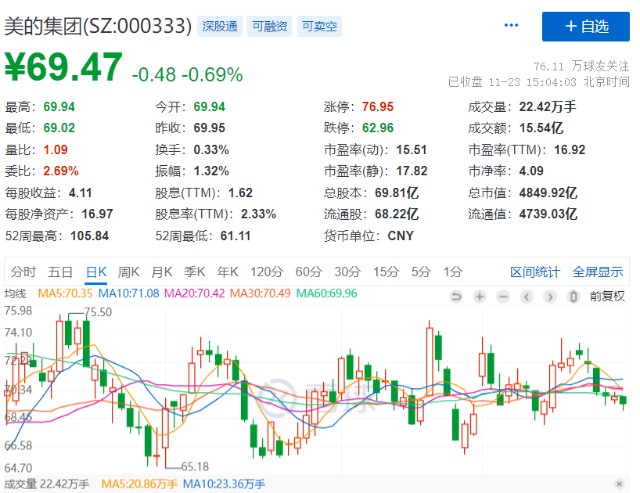Zoom out the chart with minus icon

click(x=503, y=297)
